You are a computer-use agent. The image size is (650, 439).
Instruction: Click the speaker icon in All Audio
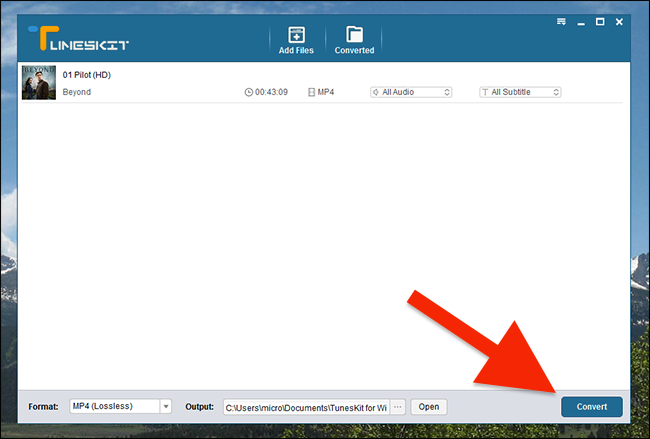coord(376,92)
